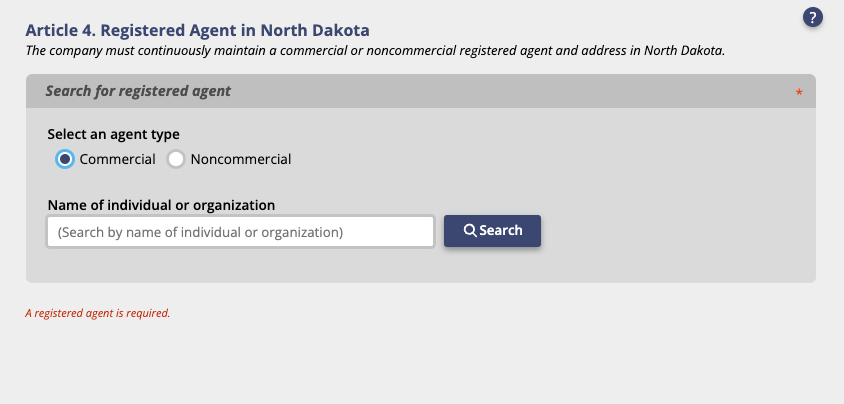Focus the individual or organization name field
The height and width of the screenshot is (404, 844).
241,232
